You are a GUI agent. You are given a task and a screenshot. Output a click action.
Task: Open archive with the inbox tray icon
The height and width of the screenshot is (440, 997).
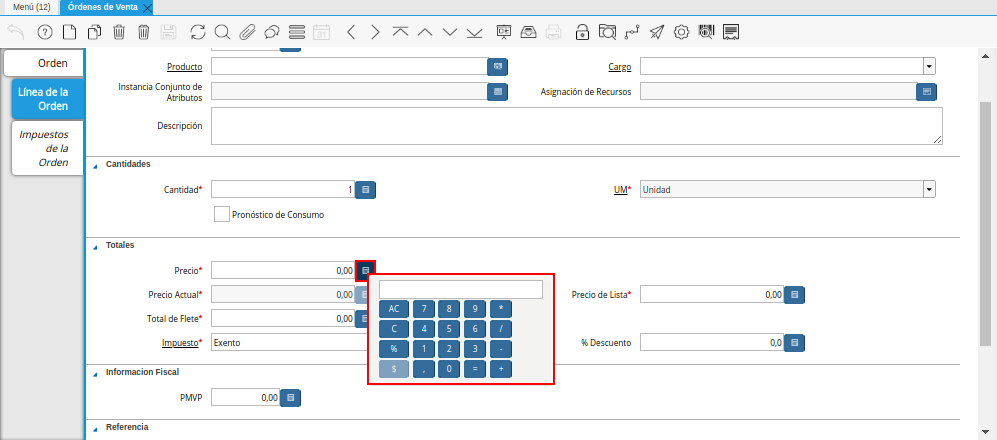tap(528, 32)
